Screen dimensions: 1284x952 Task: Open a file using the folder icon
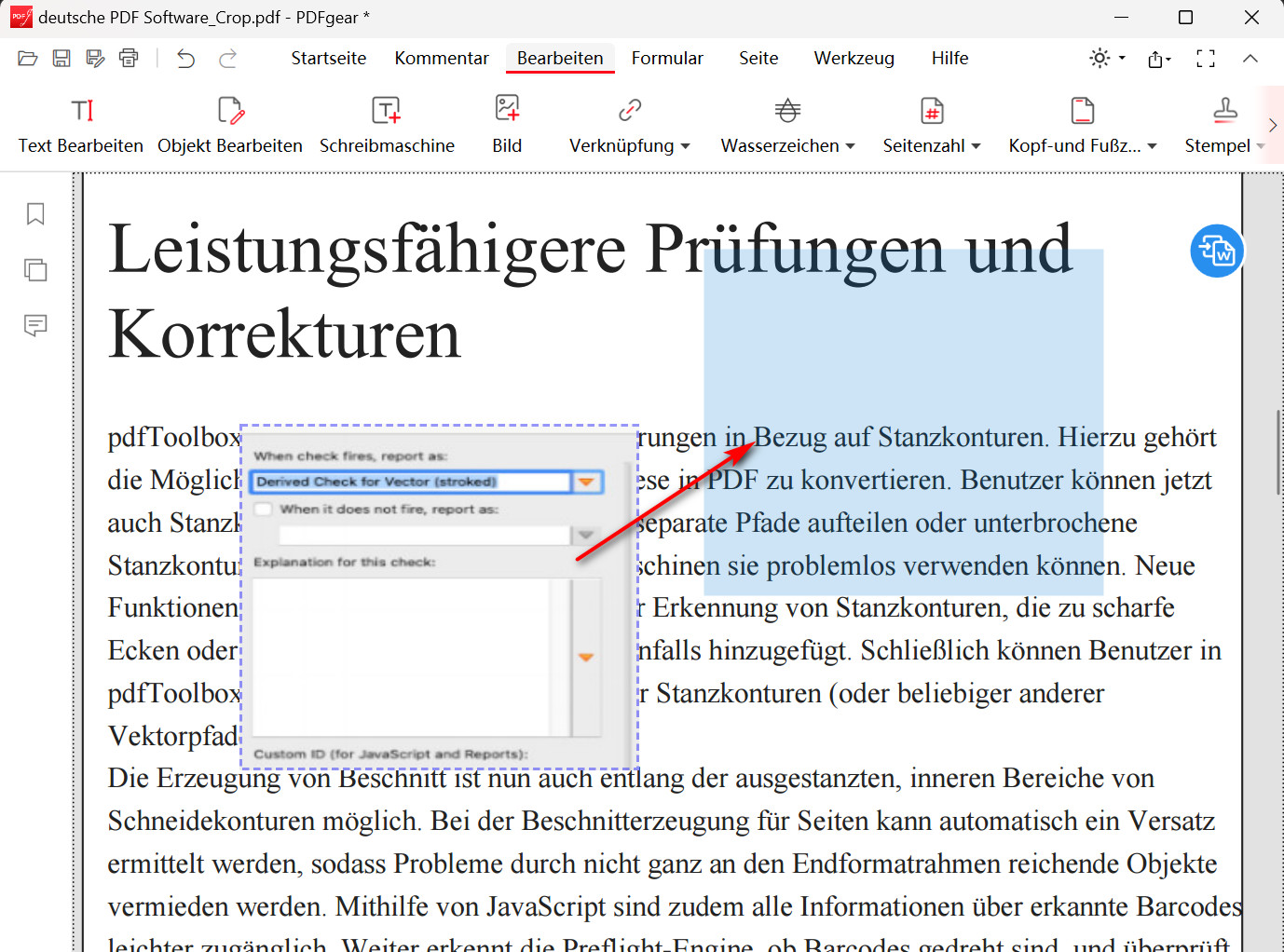tap(27, 58)
